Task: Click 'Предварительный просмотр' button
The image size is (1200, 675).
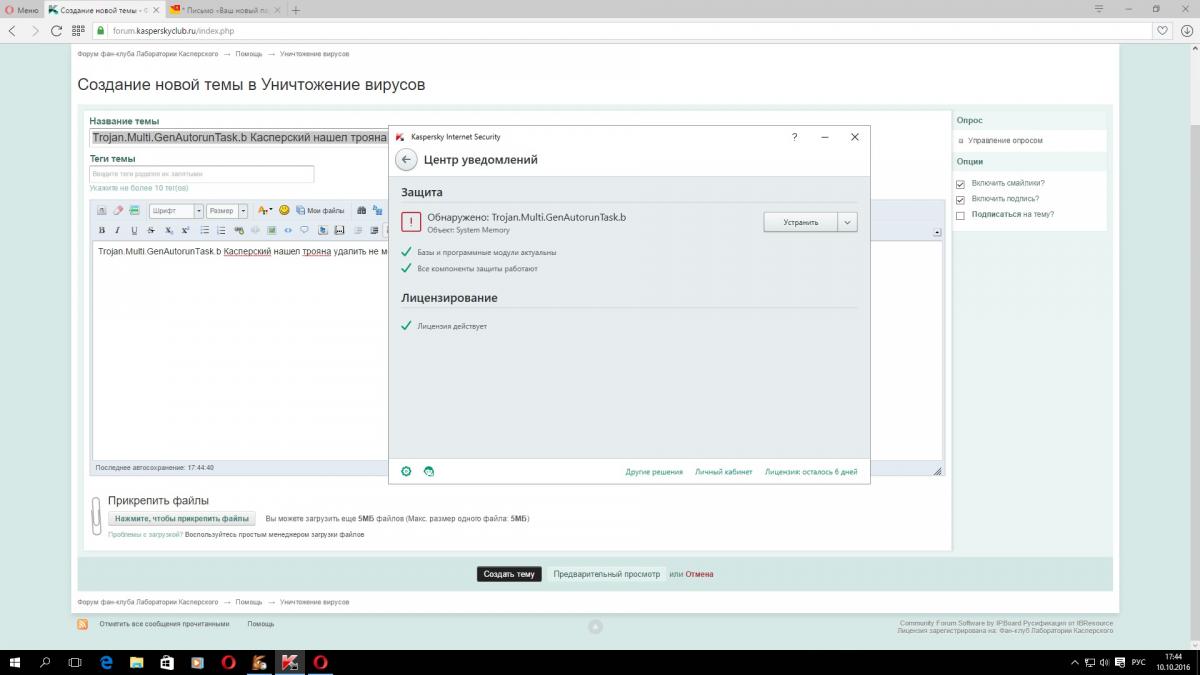Action: click(607, 574)
